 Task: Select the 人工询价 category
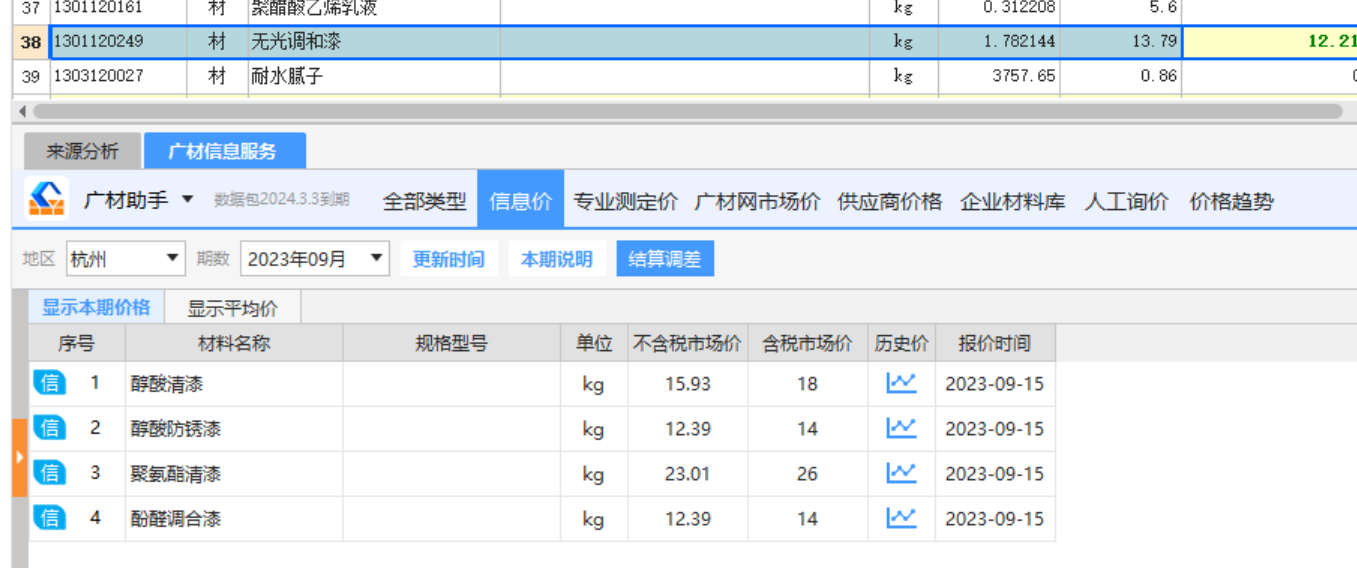(x=1126, y=201)
